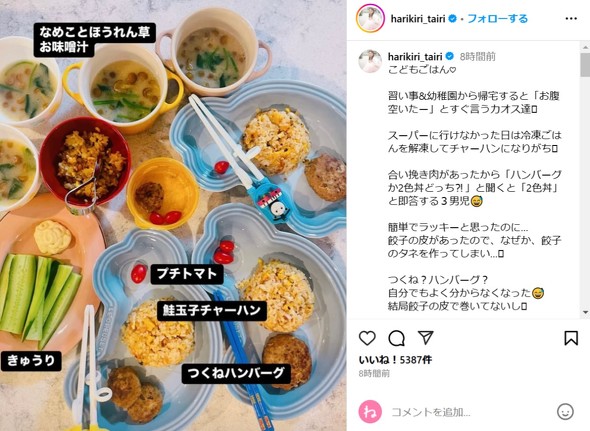View likes list いいね！5387件

[395, 360]
